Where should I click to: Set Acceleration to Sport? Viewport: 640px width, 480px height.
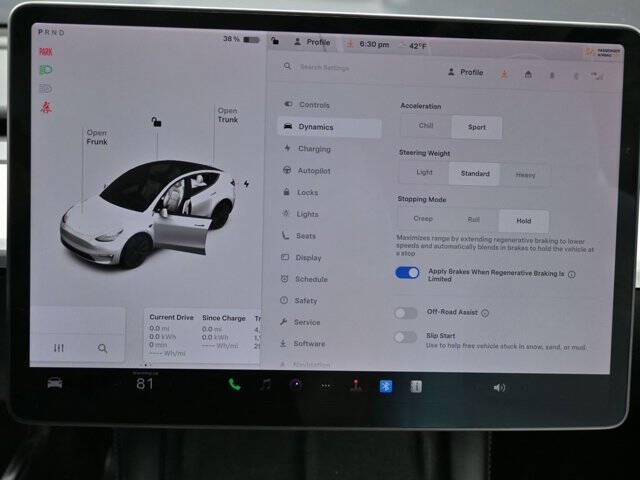[476, 127]
